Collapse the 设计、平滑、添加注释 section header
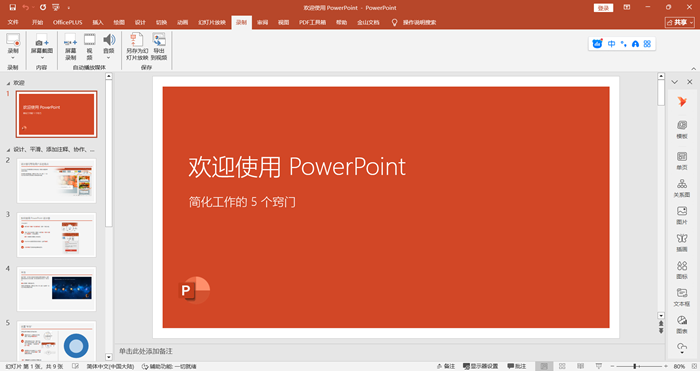The image size is (700, 371). 8,150
